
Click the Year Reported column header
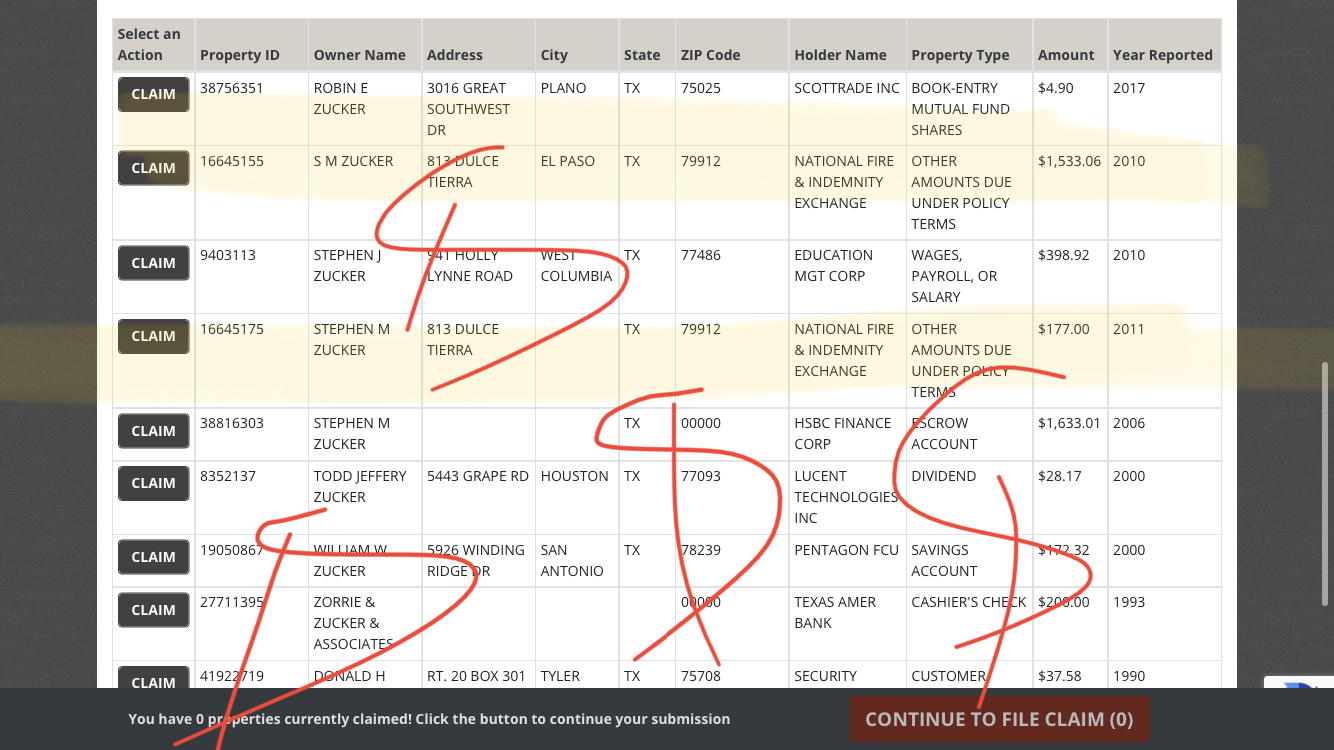[1163, 55]
